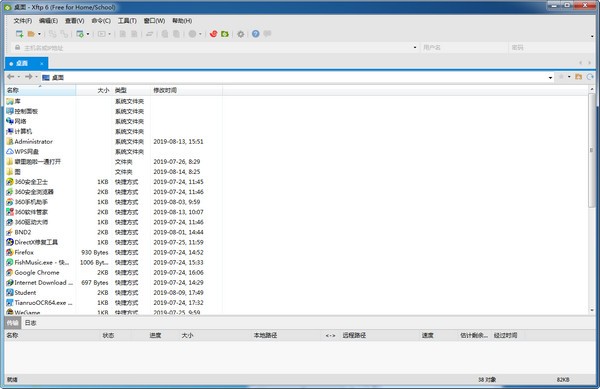Switch to the 日志 log tab
This screenshot has width=600, height=389.
[30, 323]
